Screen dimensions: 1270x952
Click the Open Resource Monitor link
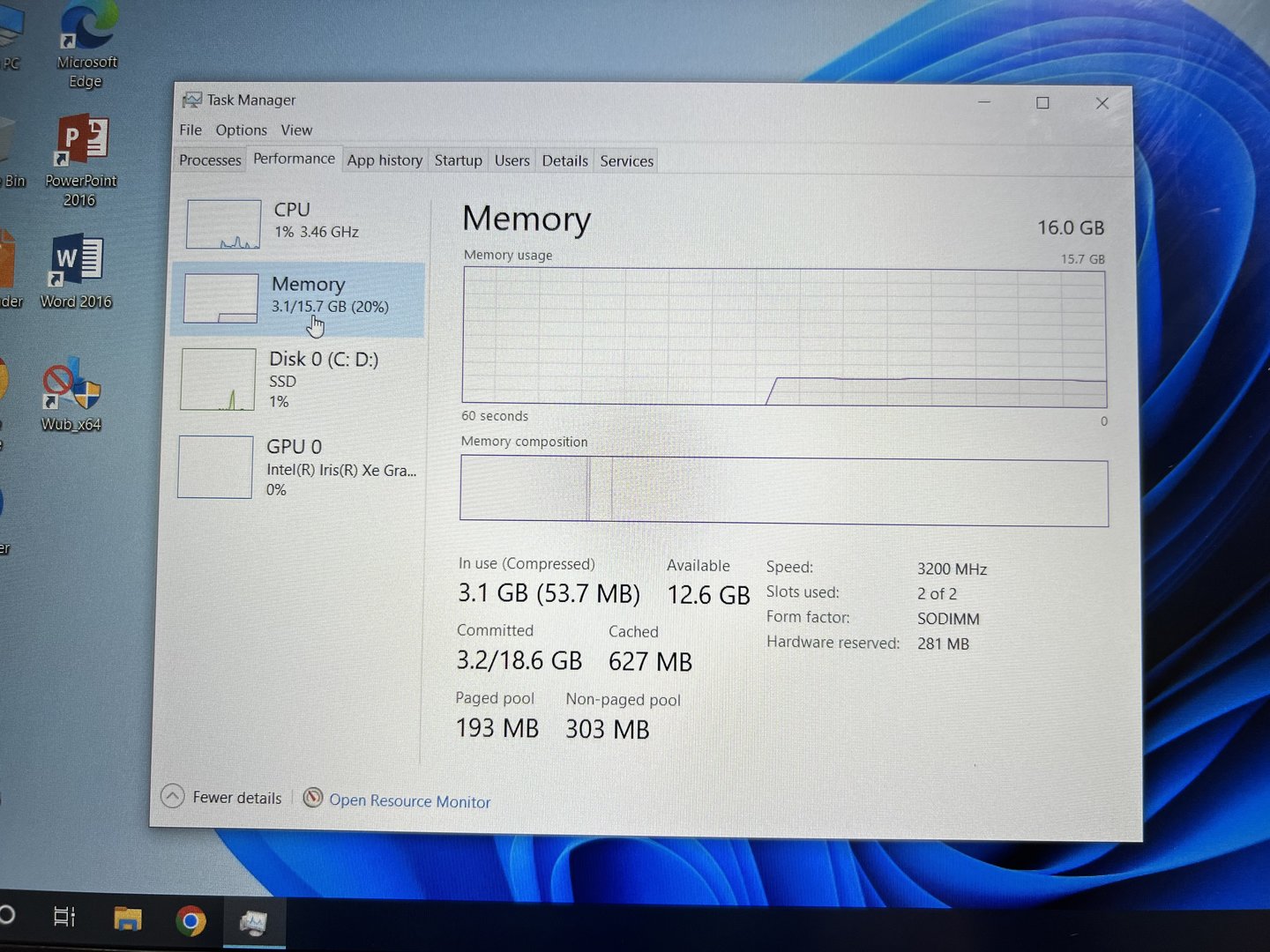[409, 801]
